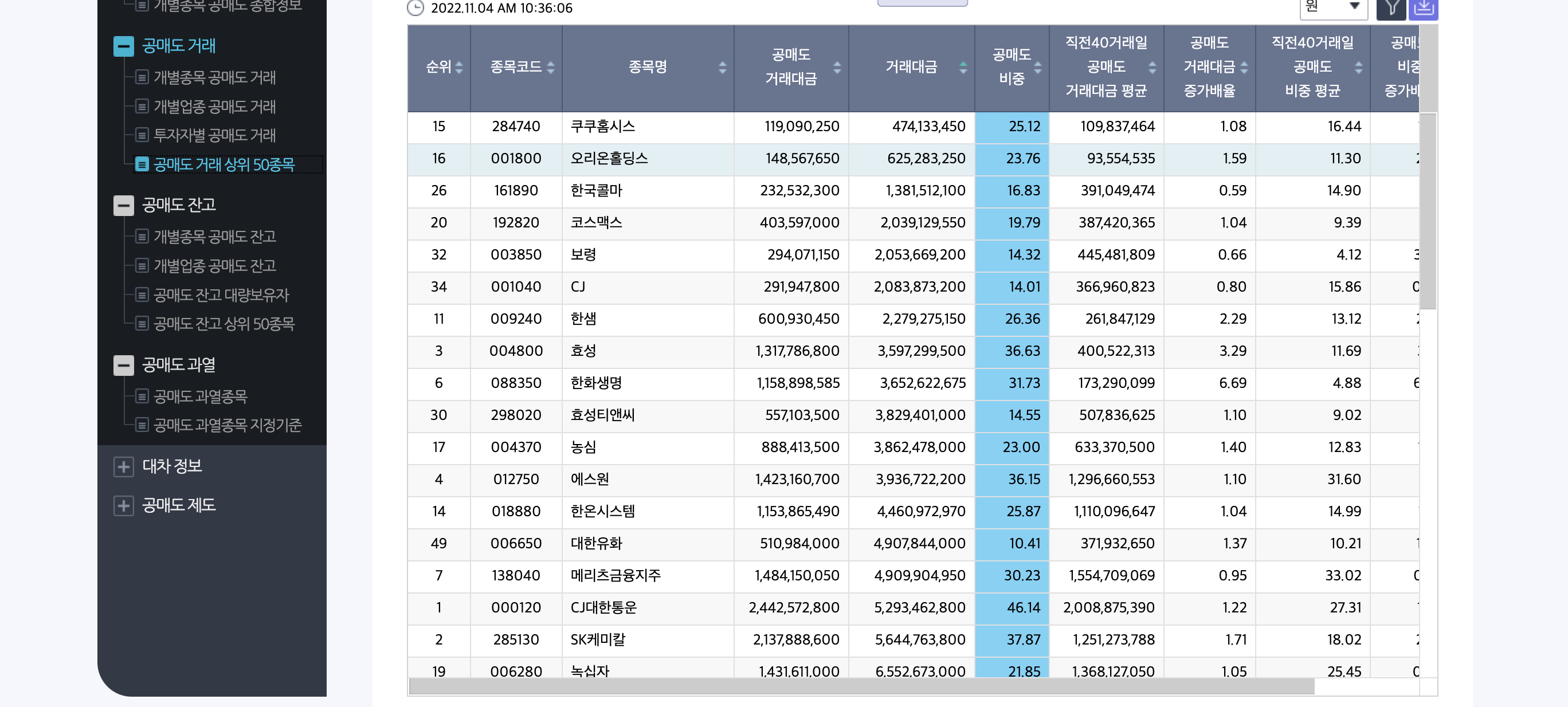
Task: Expand the 대차 정보 section
Action: pos(124,467)
